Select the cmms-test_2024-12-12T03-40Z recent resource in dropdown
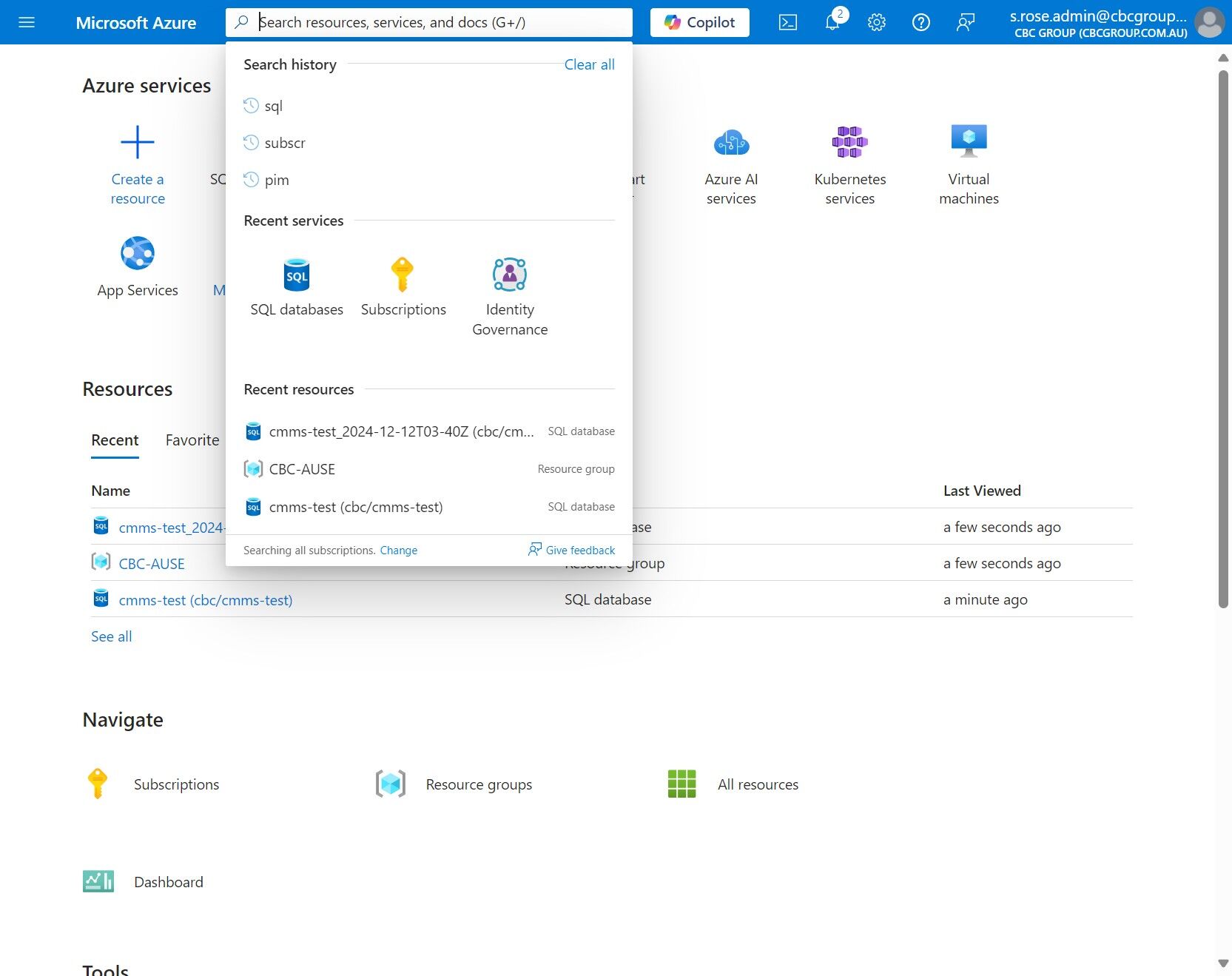 [x=429, y=431]
